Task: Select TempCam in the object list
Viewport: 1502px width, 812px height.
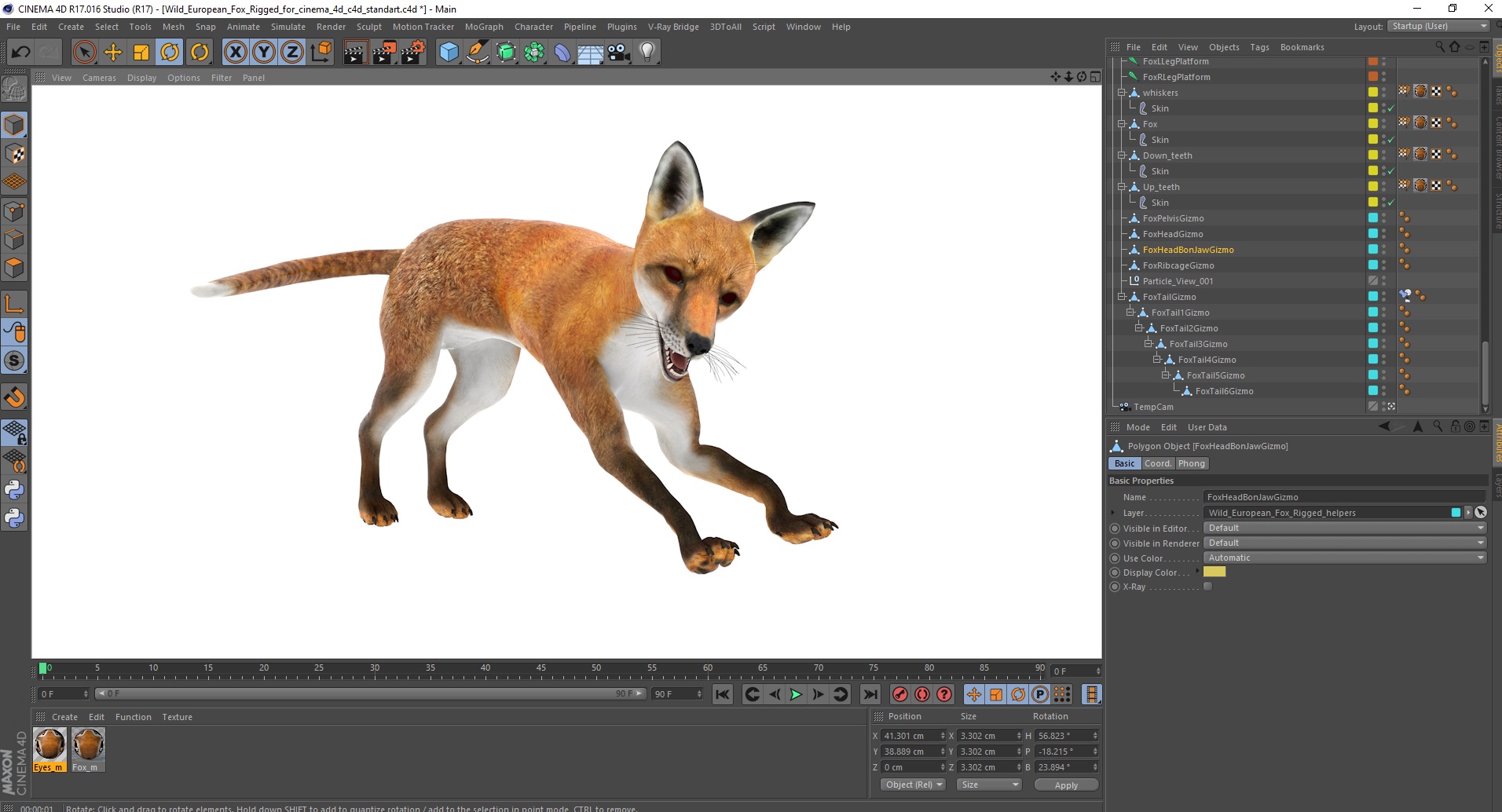Action: point(1153,407)
